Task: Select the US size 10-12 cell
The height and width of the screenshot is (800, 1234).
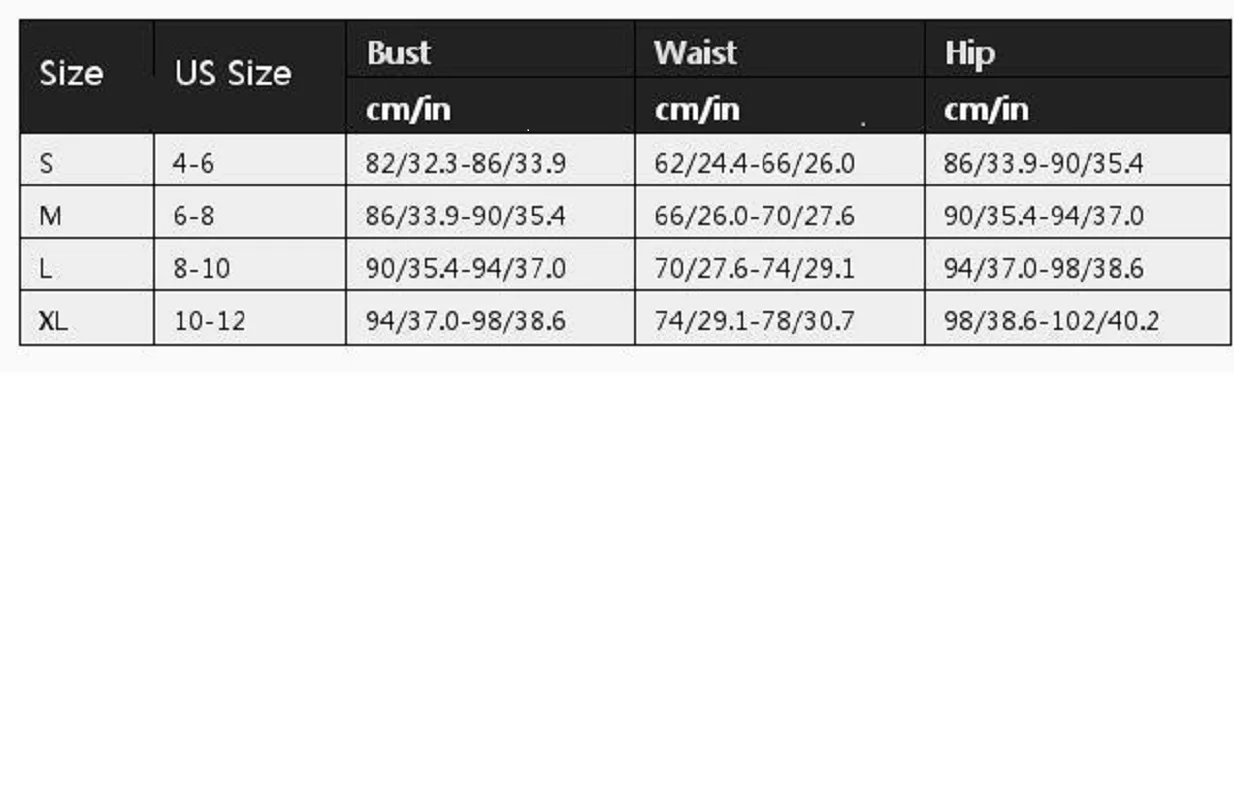Action: pyautogui.click(x=209, y=321)
